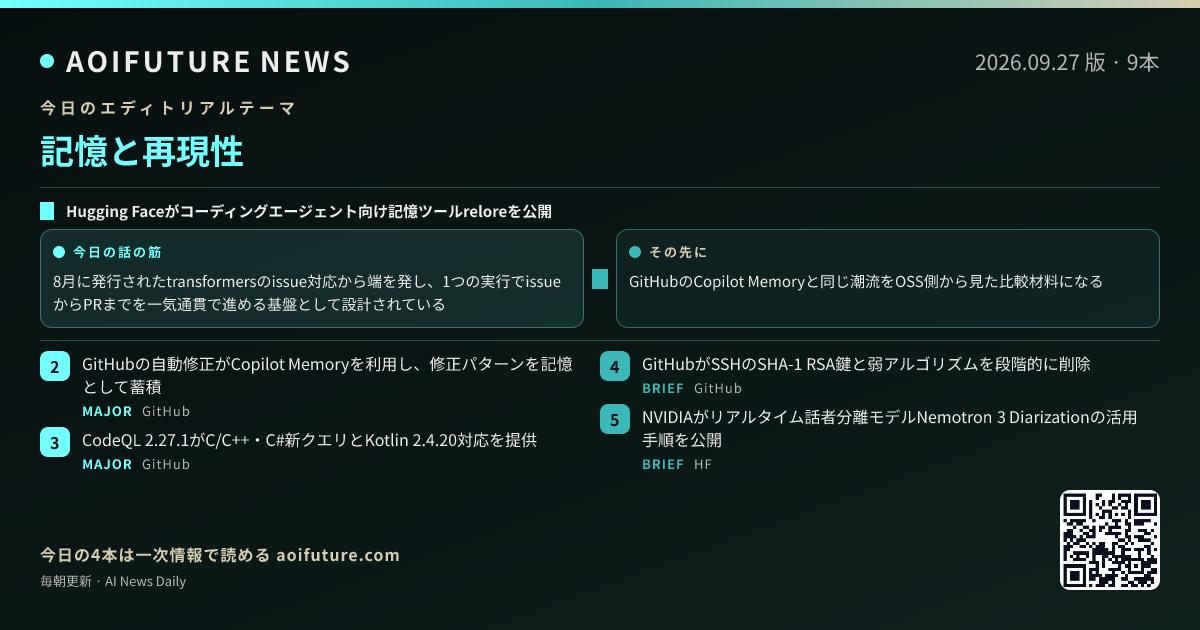
Task: Click the number 3 badge
Action: point(54,442)
